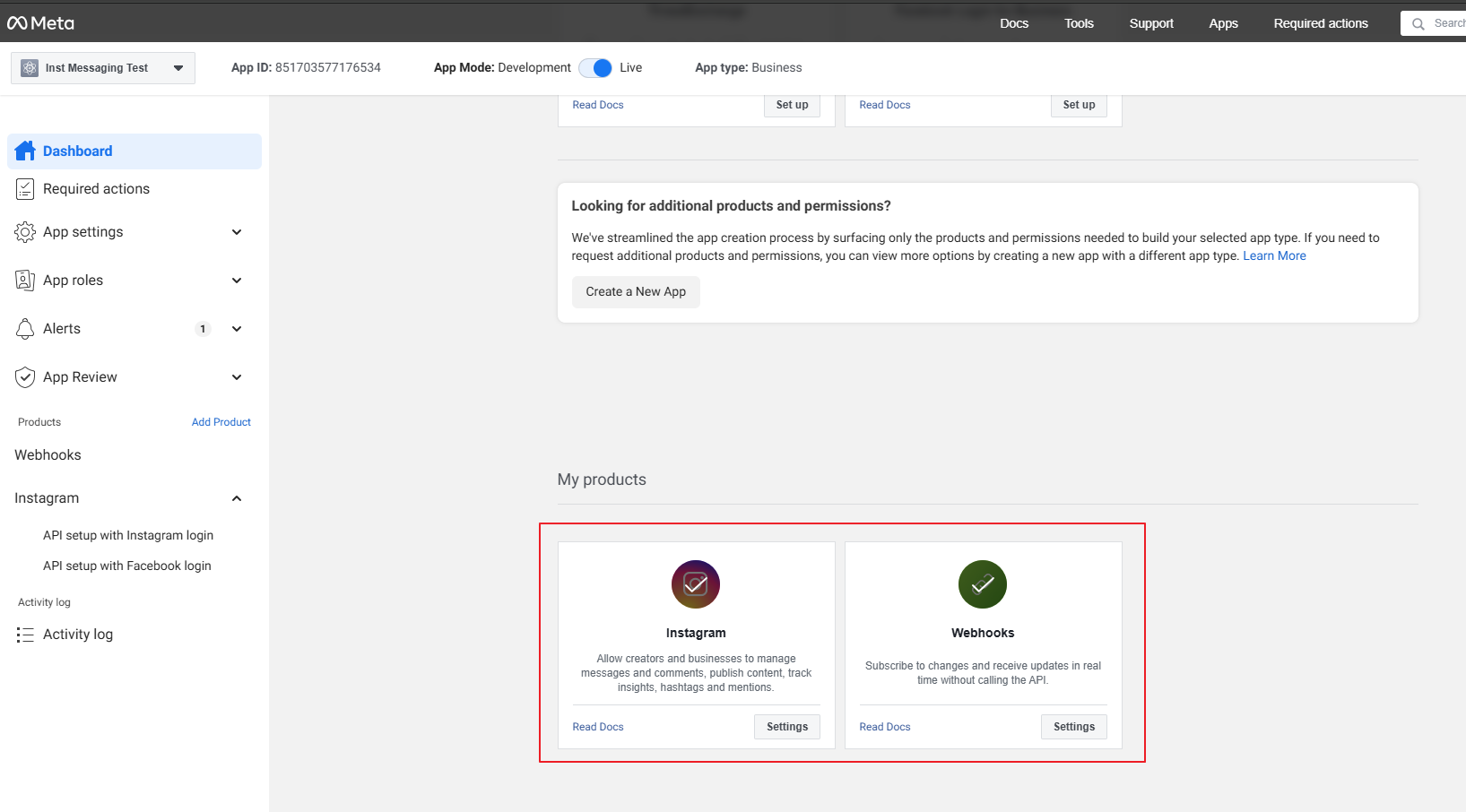The image size is (1466, 812).
Task: Open Apps in top navigation
Action: coord(1223,23)
